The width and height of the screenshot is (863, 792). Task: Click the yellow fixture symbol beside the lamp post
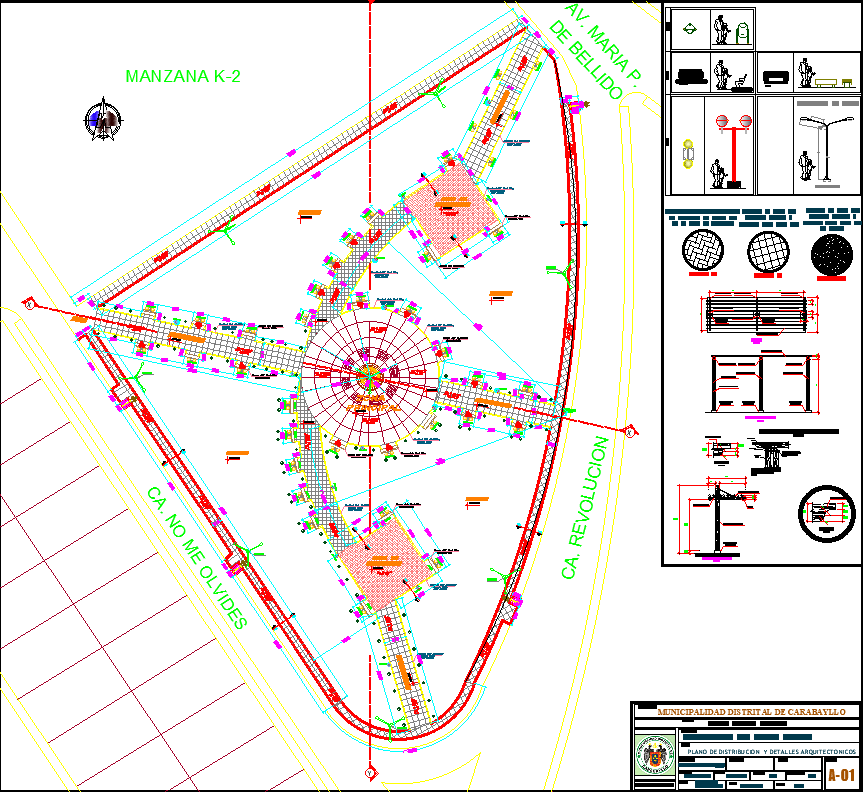pos(688,154)
